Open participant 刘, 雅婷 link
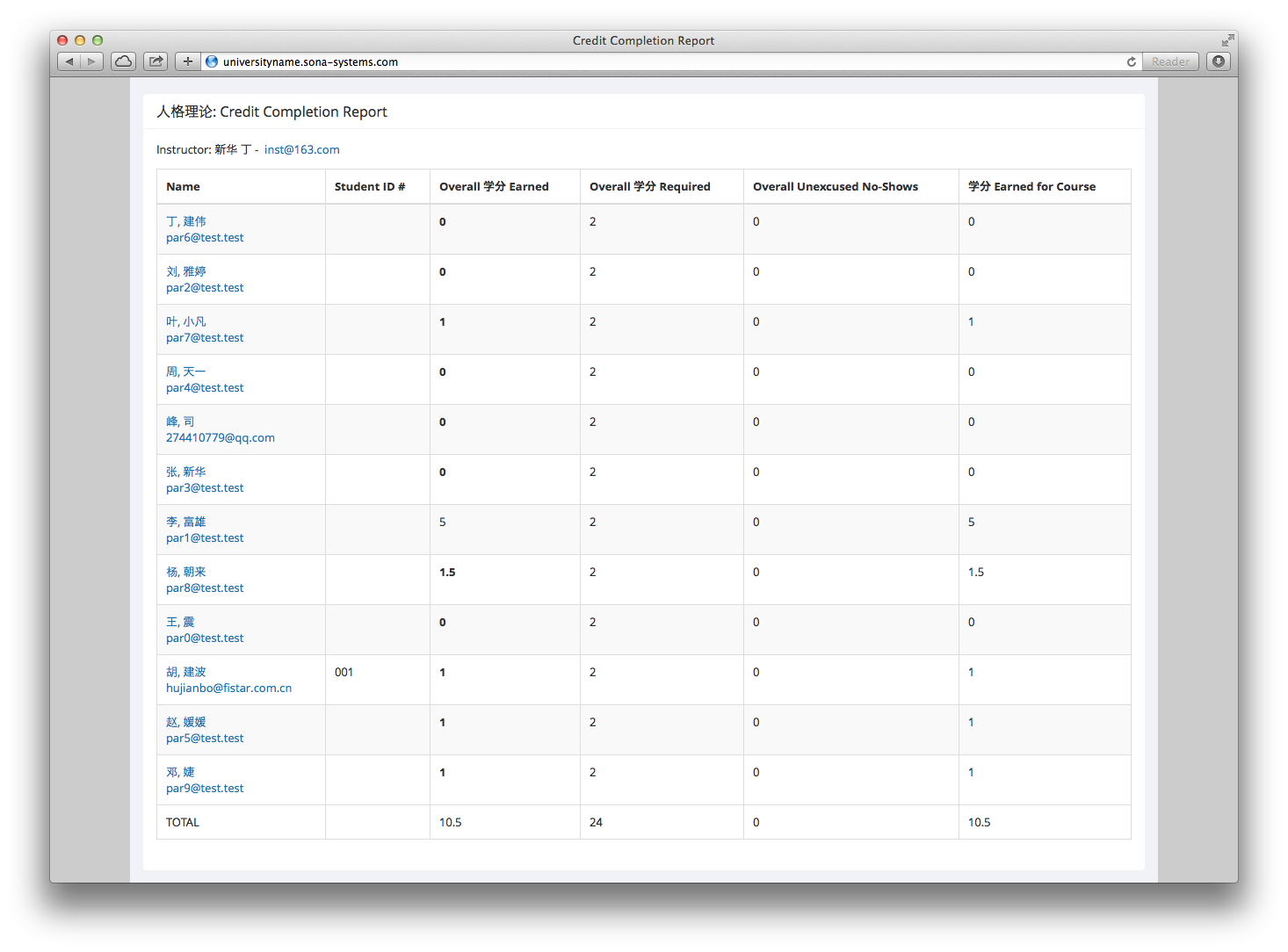The width and height of the screenshot is (1288, 952). 186,271
